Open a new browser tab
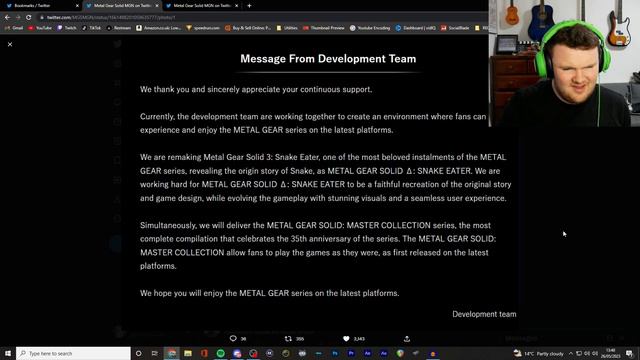This screenshot has height=360, width=640. pyautogui.click(x=249, y=6)
